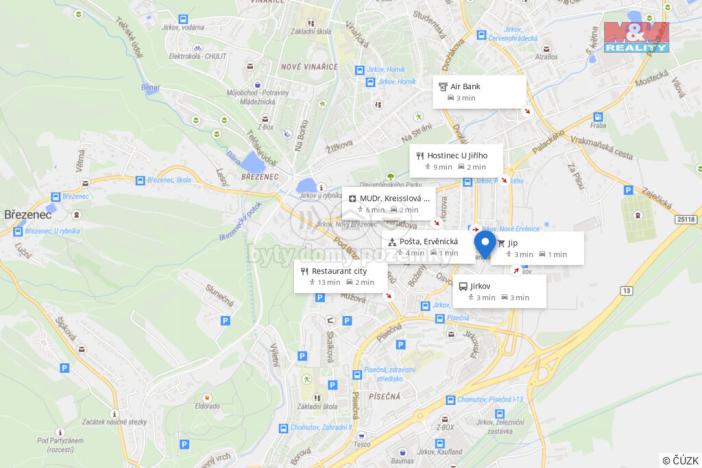Click the Fraba bus stop icon
702x468 pixels.
click(598, 117)
